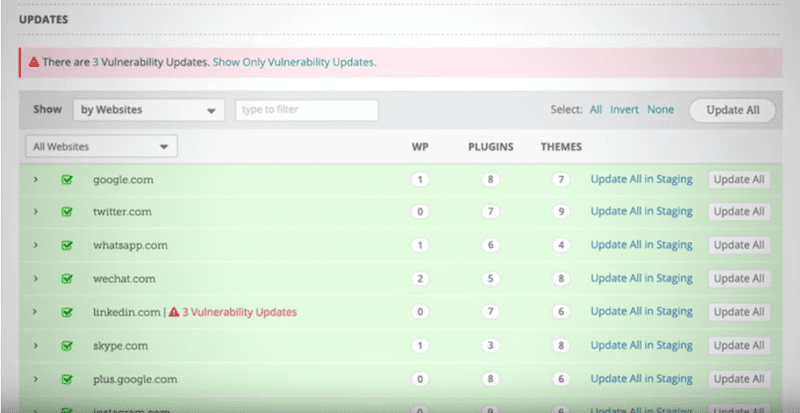Click Update All in Staging for google.com
The height and width of the screenshot is (413, 800).
click(x=642, y=179)
